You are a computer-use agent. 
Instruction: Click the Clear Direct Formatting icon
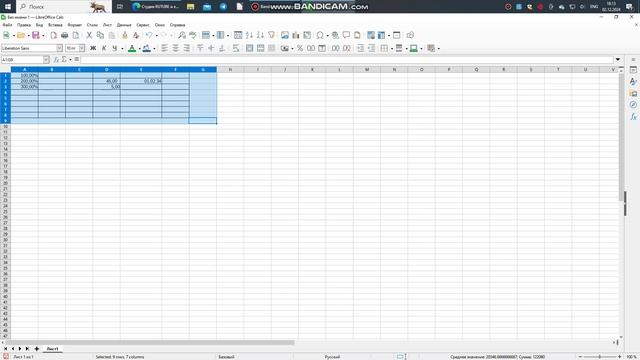136,36
